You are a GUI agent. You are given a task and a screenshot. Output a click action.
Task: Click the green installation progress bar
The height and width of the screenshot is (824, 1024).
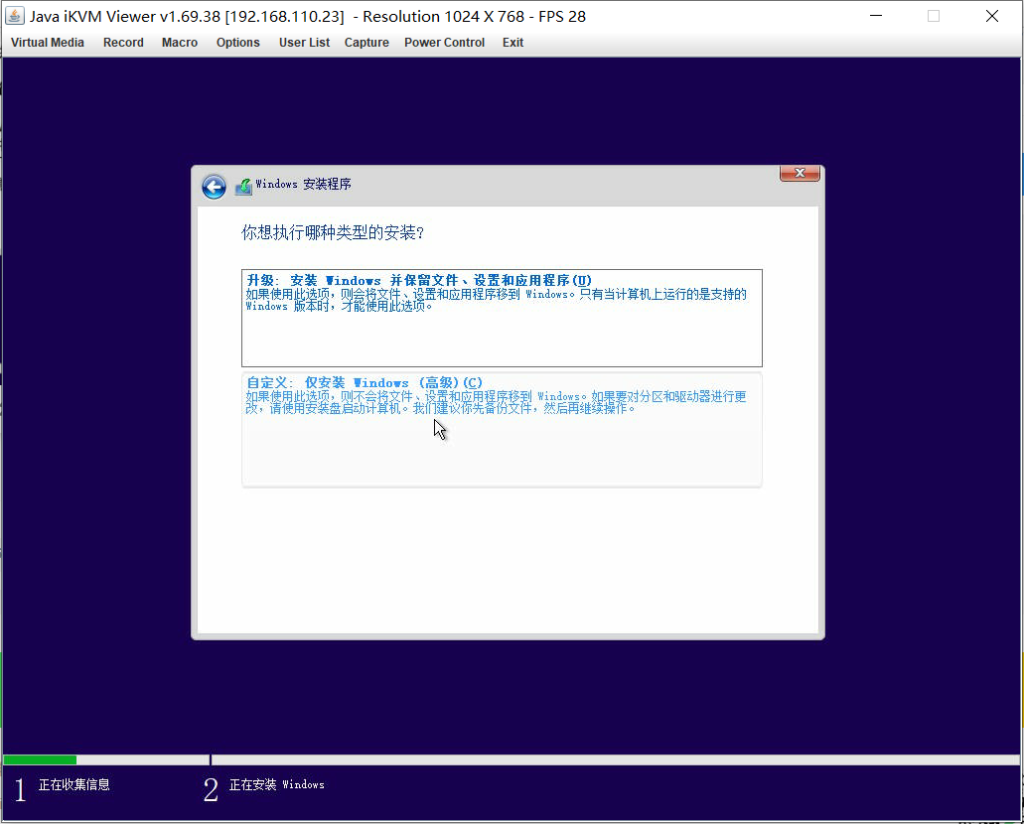pyautogui.click(x=40, y=760)
